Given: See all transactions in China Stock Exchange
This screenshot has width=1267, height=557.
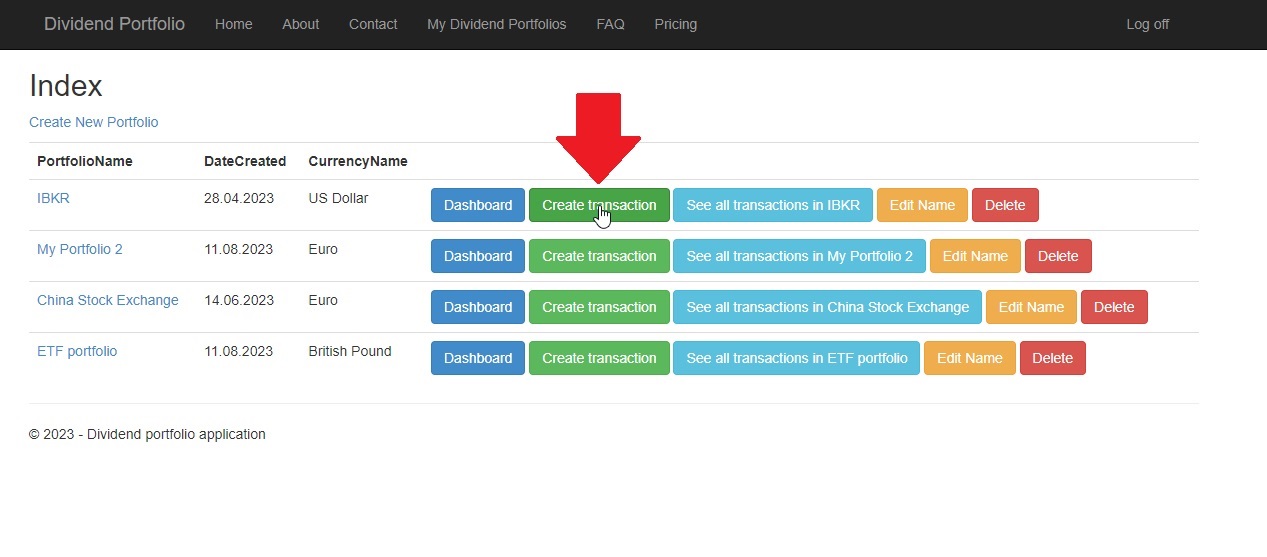Looking at the screenshot, I should [827, 307].
